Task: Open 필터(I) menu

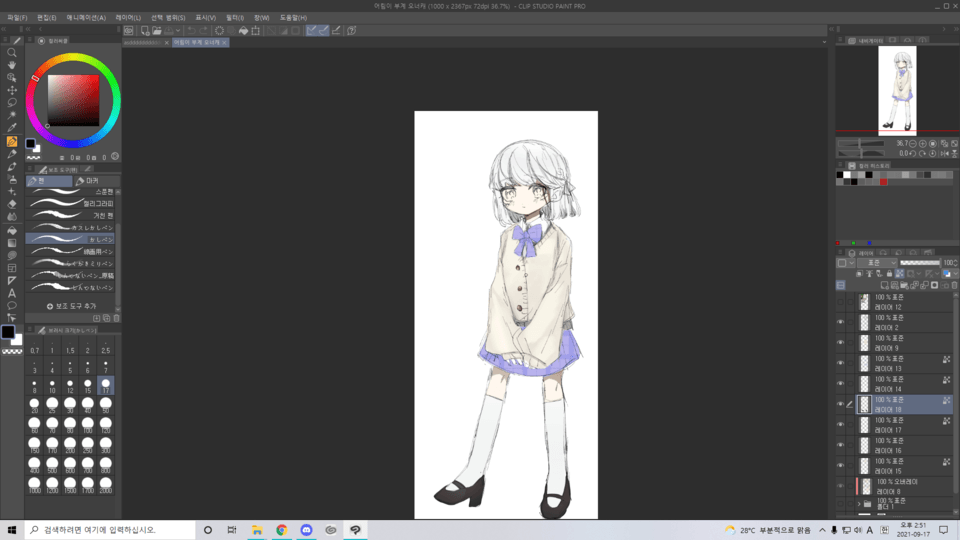Action: pyautogui.click(x=234, y=18)
